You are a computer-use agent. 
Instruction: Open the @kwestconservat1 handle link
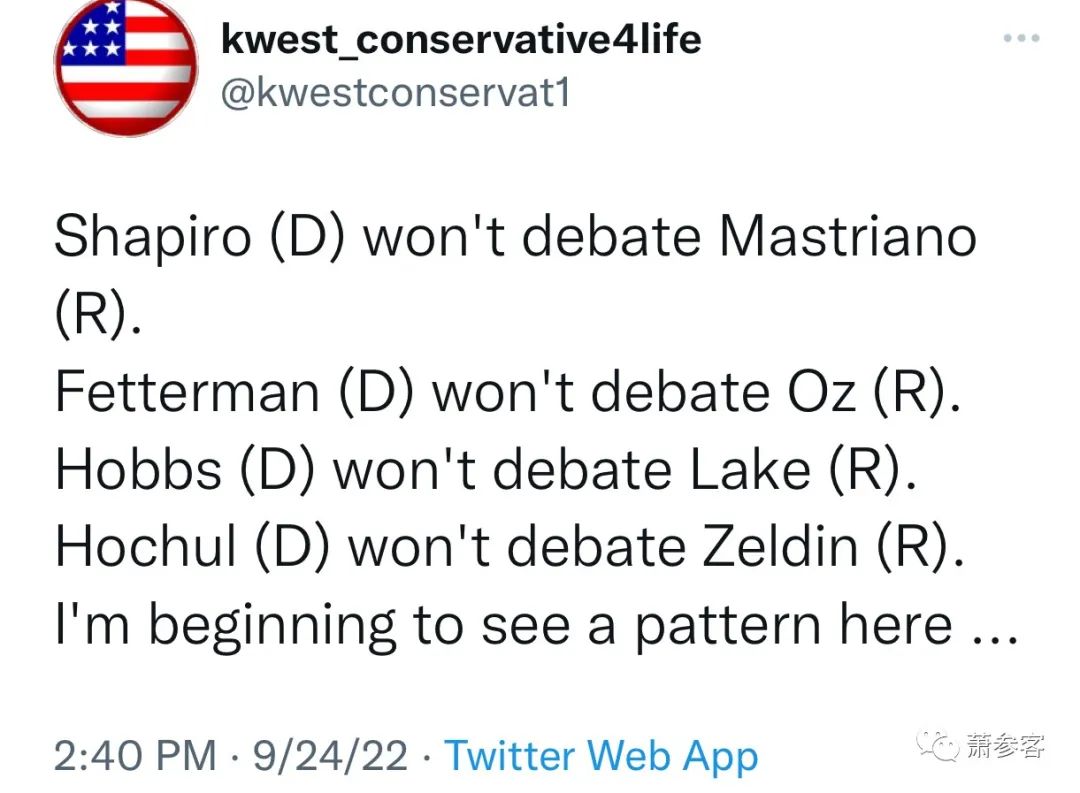pyautogui.click(x=395, y=92)
